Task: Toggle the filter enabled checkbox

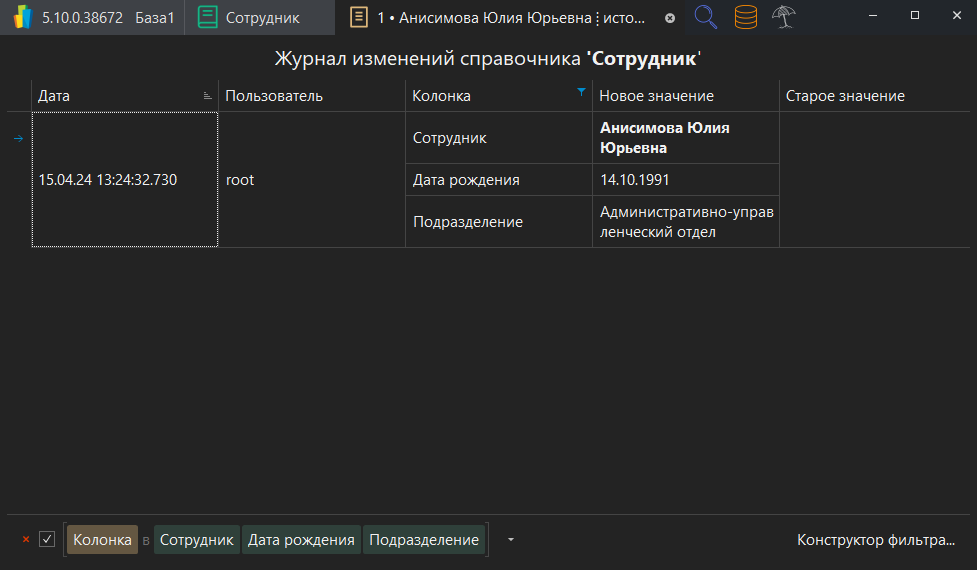Action: point(47,539)
